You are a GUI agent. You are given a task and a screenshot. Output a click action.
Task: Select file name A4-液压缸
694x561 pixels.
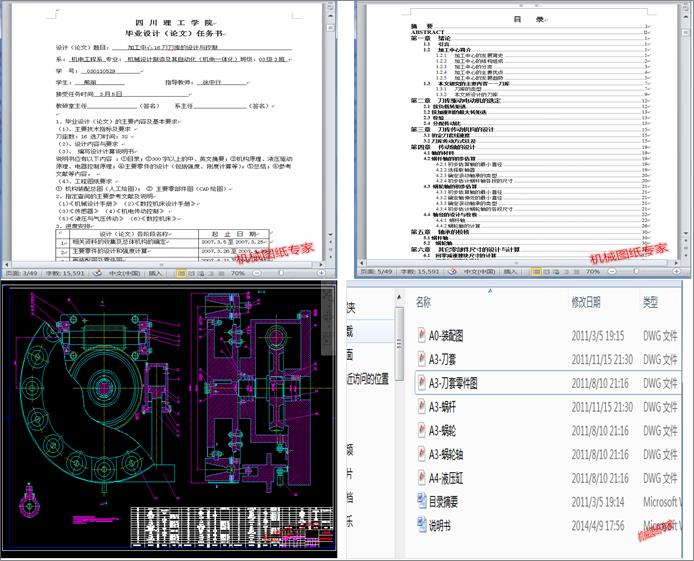[446, 479]
